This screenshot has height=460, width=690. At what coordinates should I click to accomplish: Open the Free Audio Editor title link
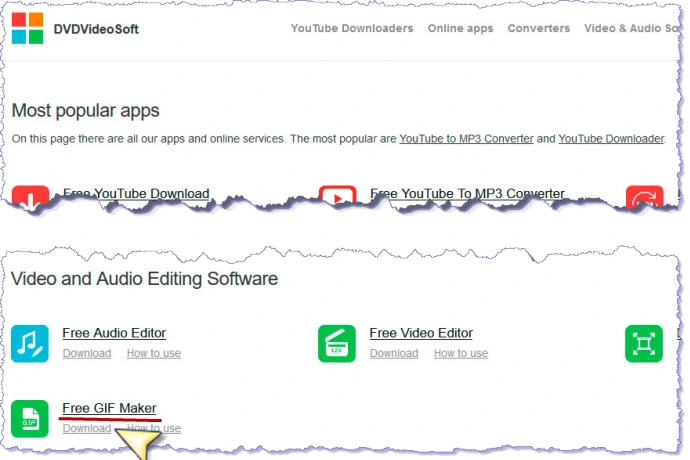coord(114,333)
